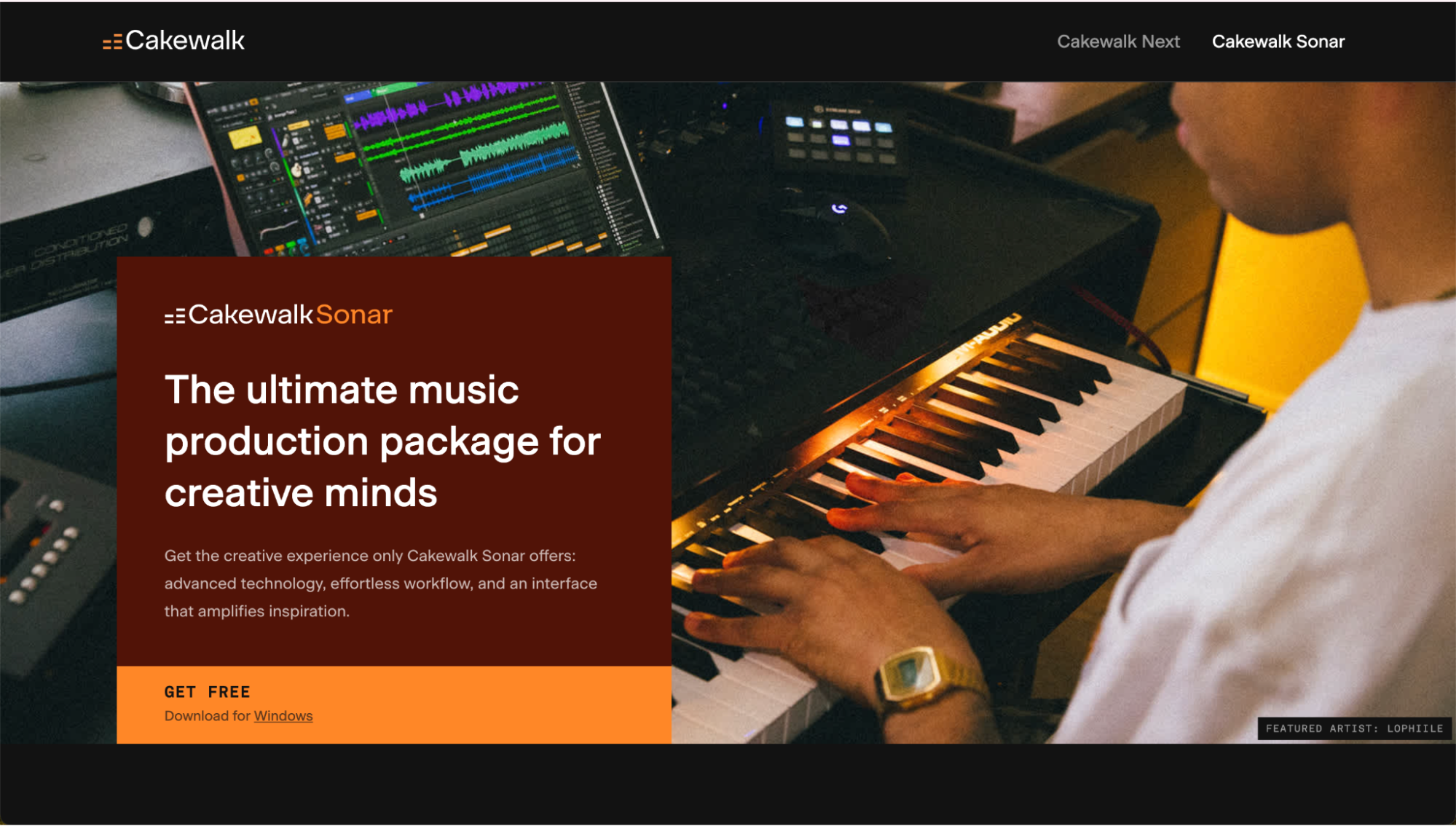The width and height of the screenshot is (1456, 826).
Task: Click the yellow EQ display in the DAW screenshot
Action: click(245, 139)
